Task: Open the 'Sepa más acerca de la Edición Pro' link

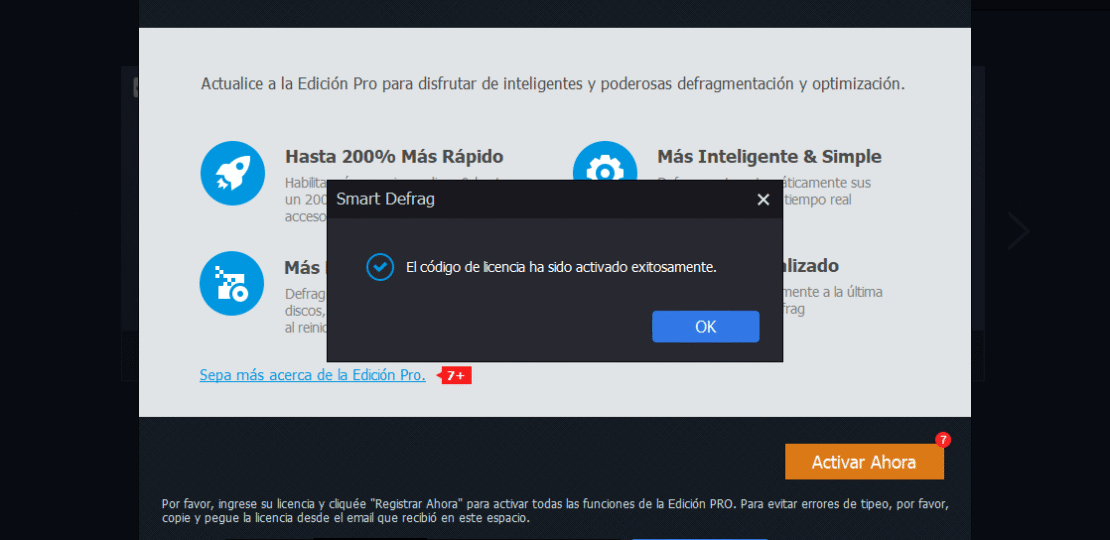Action: point(313,375)
